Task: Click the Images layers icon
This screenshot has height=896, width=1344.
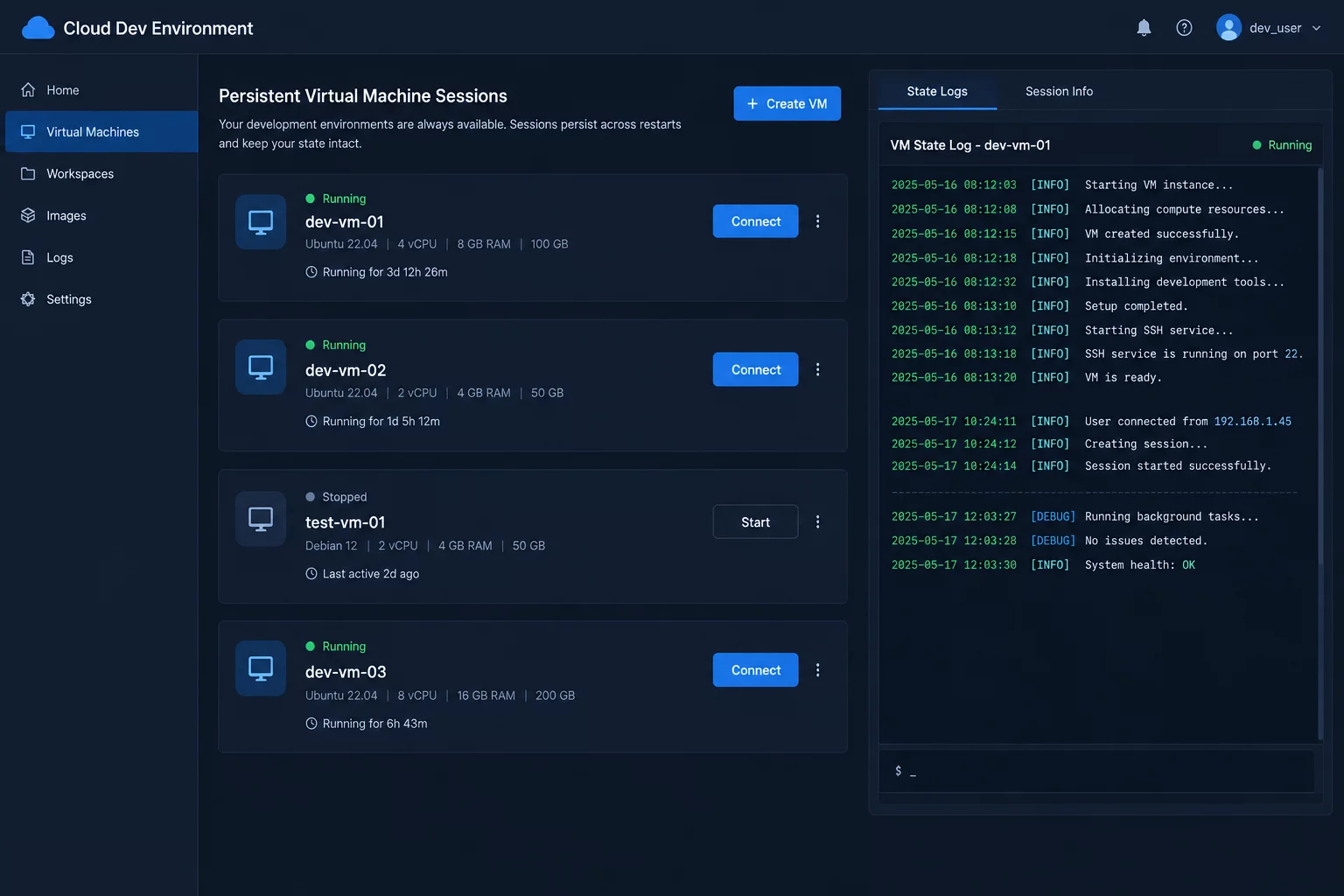Action: (x=28, y=215)
